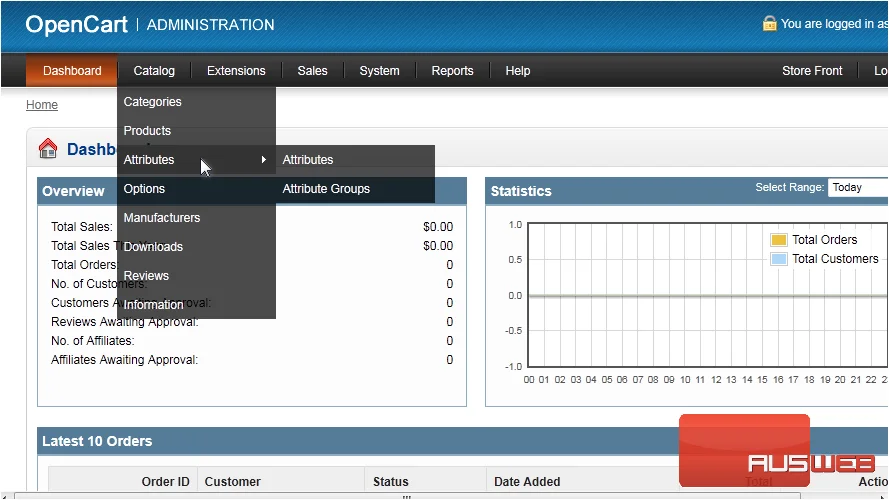Click the OpenCart logo
The image size is (889, 500).
tap(77, 24)
